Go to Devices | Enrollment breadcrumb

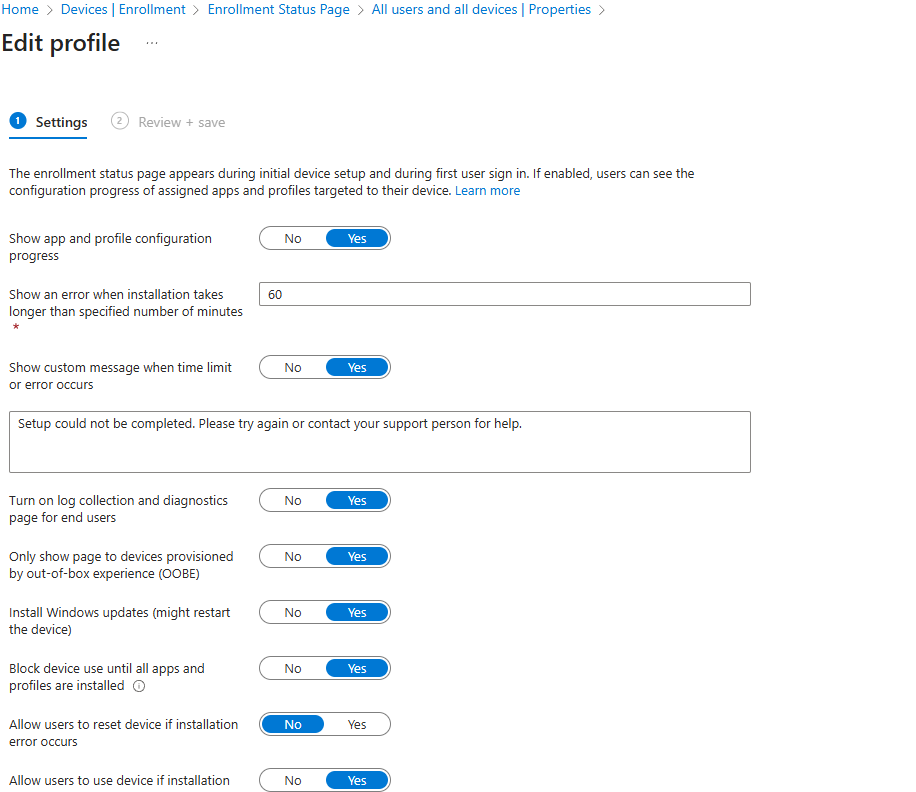point(123,9)
